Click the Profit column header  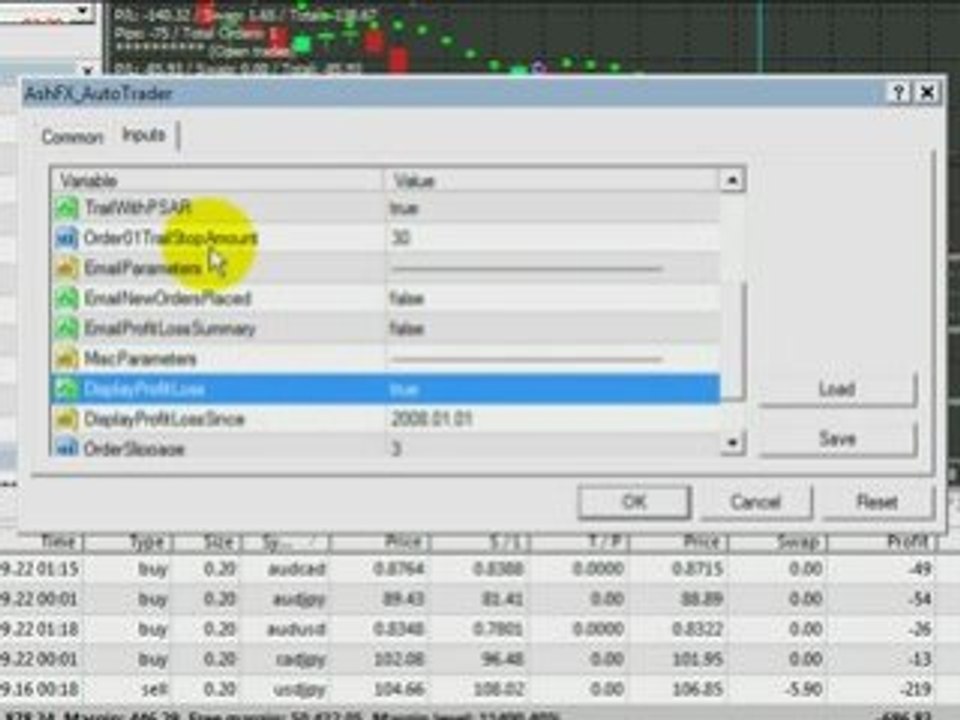click(909, 542)
